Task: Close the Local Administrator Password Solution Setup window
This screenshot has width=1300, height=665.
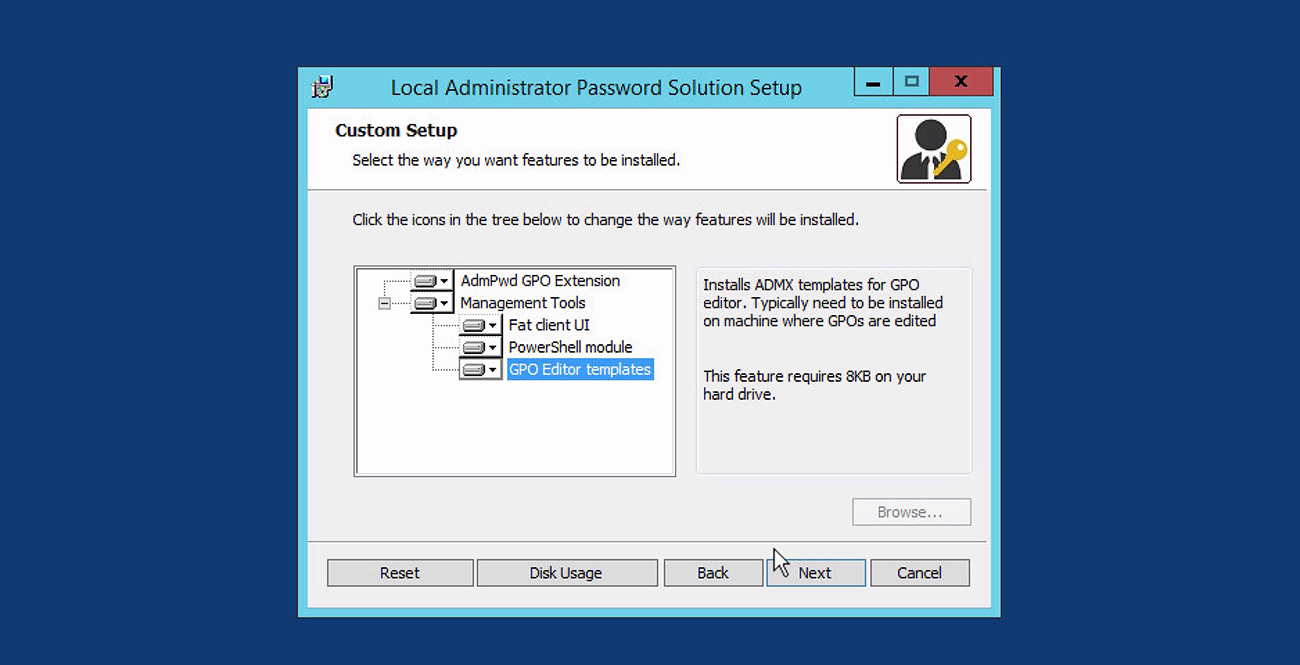Action: [961, 82]
